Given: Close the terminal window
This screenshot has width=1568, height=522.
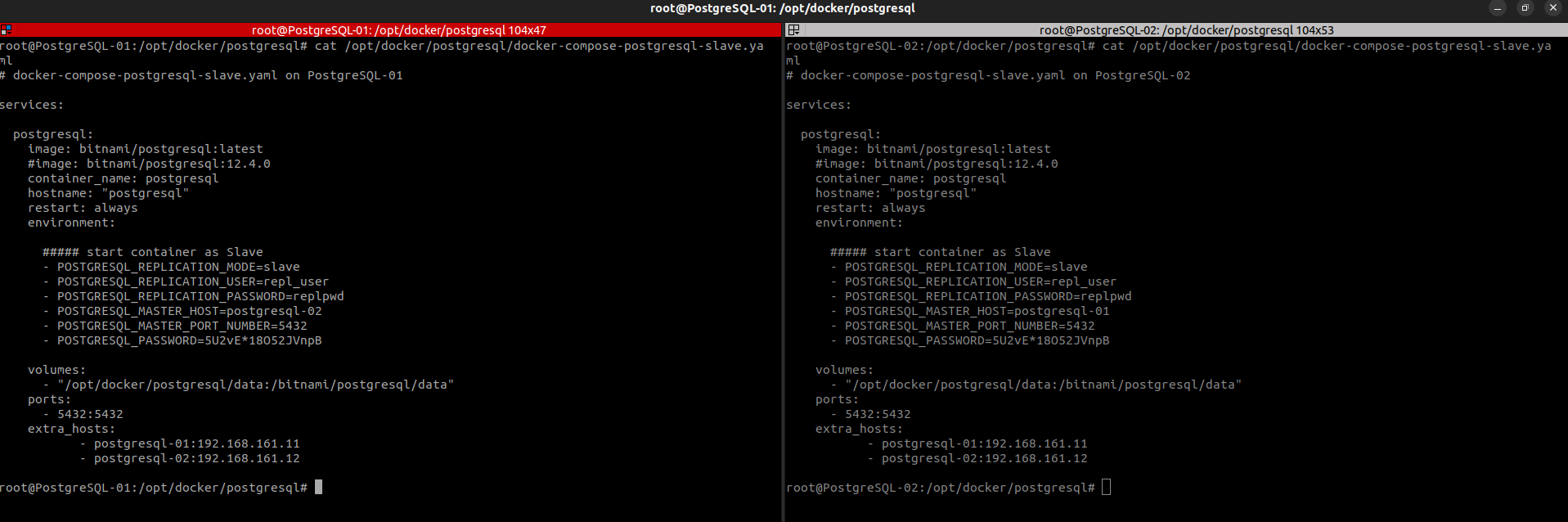Looking at the screenshot, I should pyautogui.click(x=1553, y=8).
